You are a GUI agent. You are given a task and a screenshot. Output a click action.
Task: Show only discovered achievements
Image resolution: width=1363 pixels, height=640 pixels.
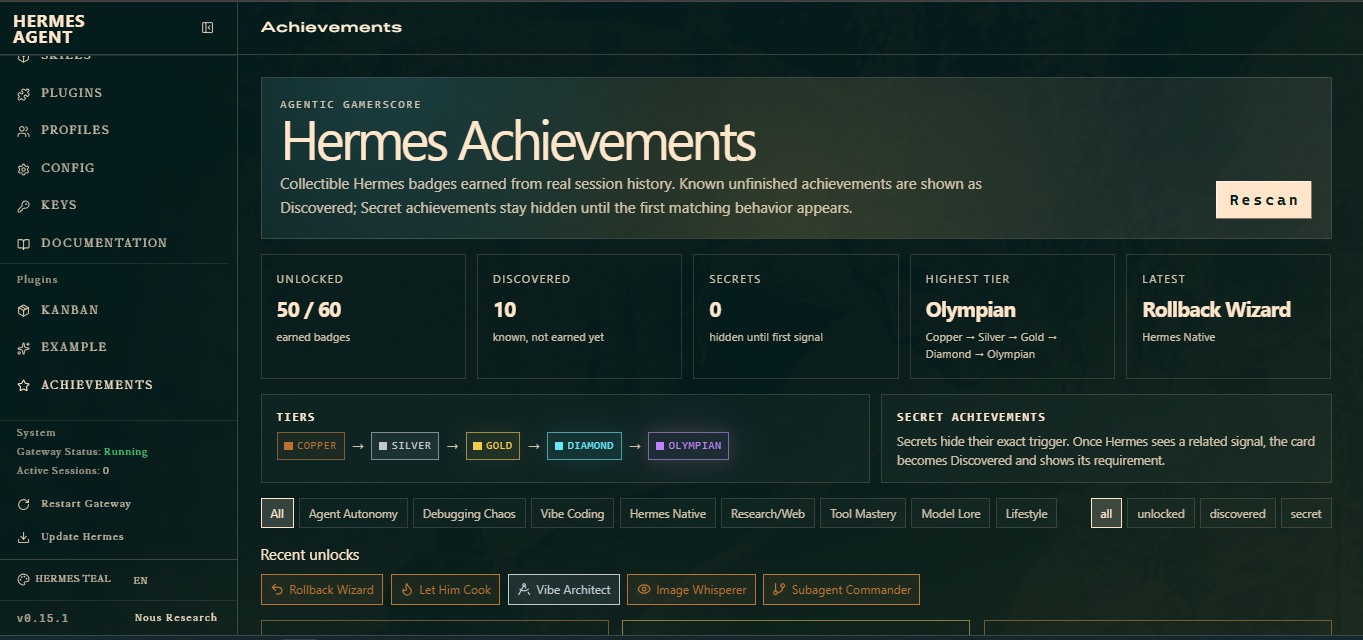point(1237,514)
